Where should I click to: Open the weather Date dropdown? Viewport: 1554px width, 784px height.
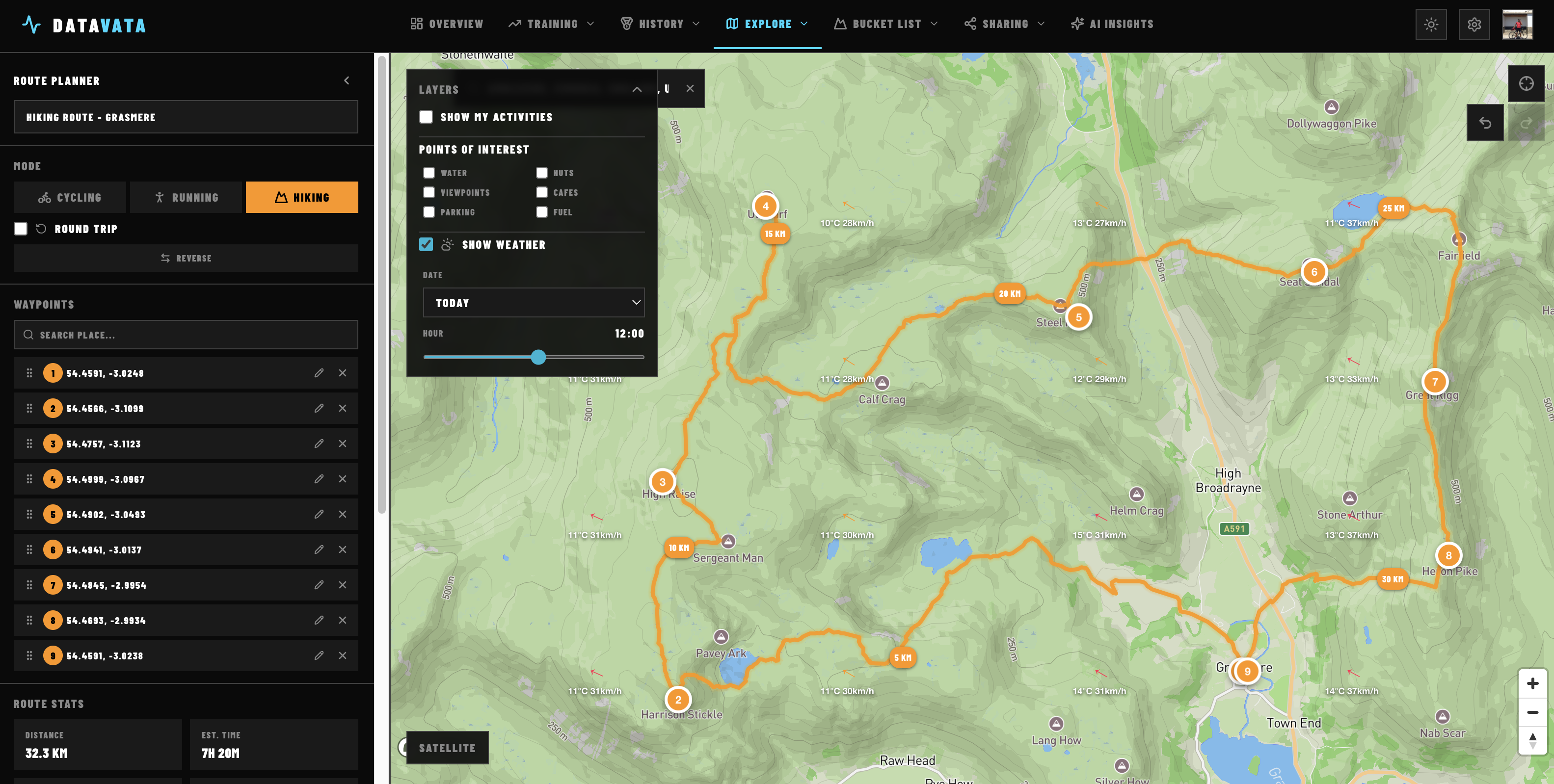(533, 303)
